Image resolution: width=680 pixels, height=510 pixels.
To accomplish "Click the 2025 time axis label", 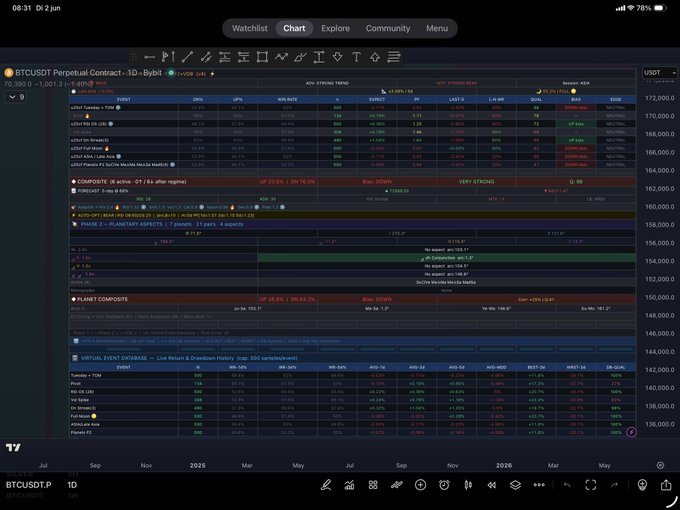I will point(197,465).
